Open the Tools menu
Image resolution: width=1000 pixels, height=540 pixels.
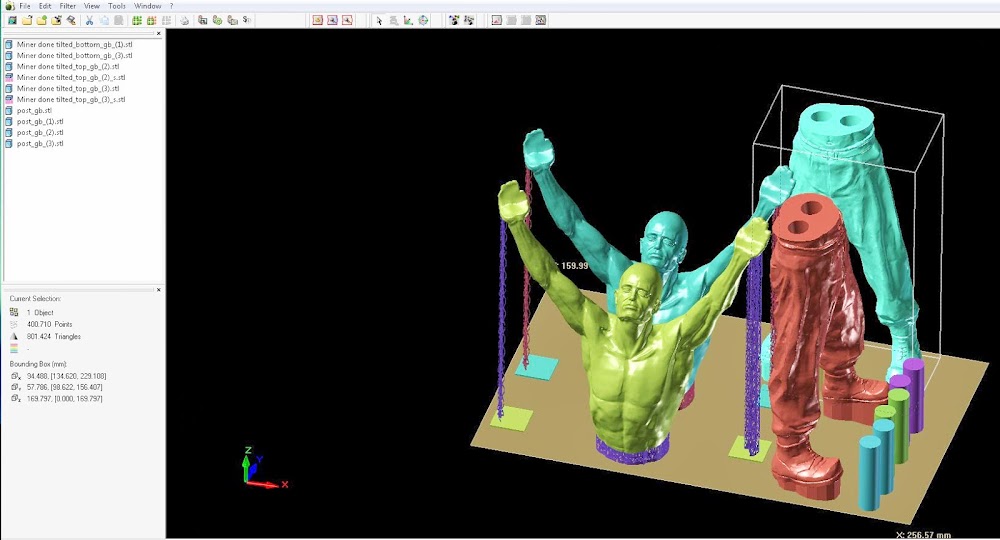point(117,6)
